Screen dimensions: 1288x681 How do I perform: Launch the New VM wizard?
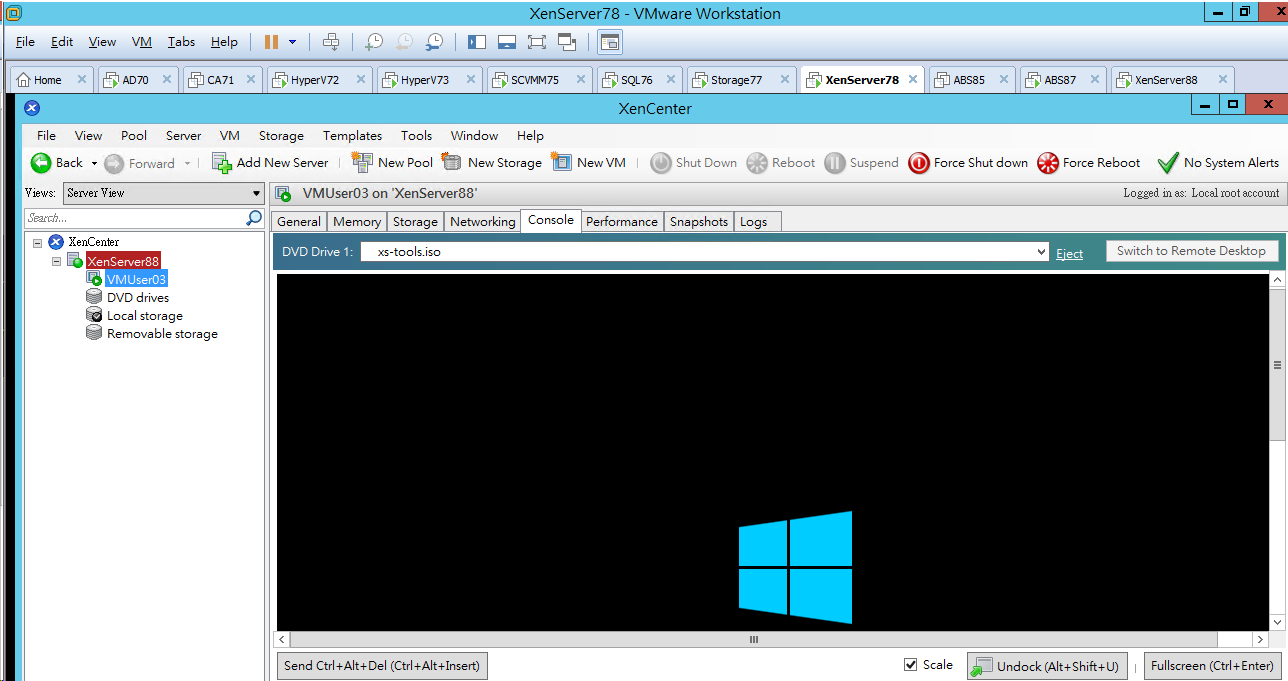click(589, 163)
